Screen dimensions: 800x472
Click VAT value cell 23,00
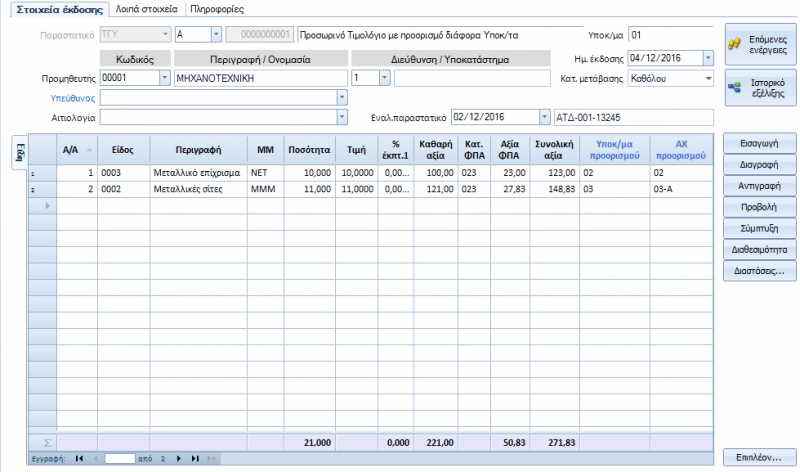pos(510,173)
